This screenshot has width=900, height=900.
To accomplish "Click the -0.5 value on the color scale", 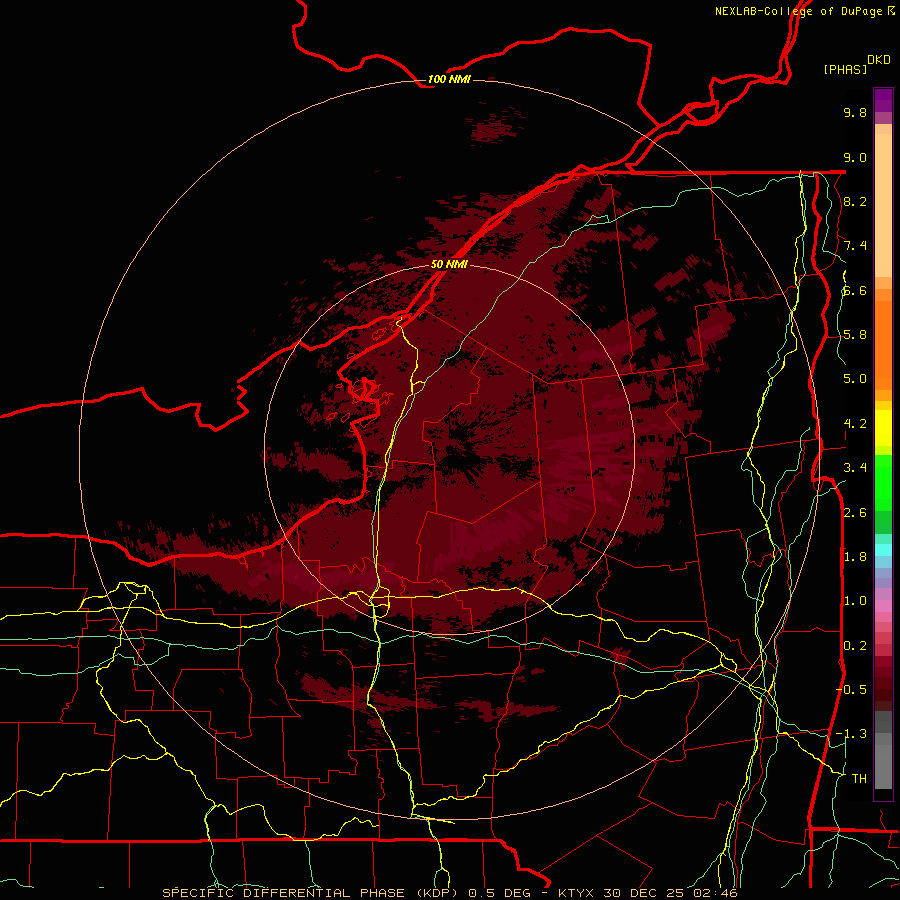I will coord(851,690).
